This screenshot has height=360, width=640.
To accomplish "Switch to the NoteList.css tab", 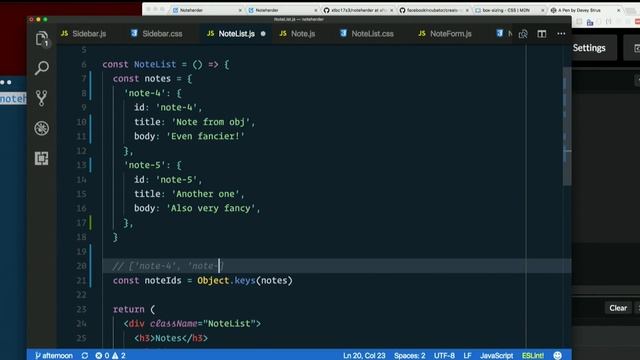I will pos(367,34).
